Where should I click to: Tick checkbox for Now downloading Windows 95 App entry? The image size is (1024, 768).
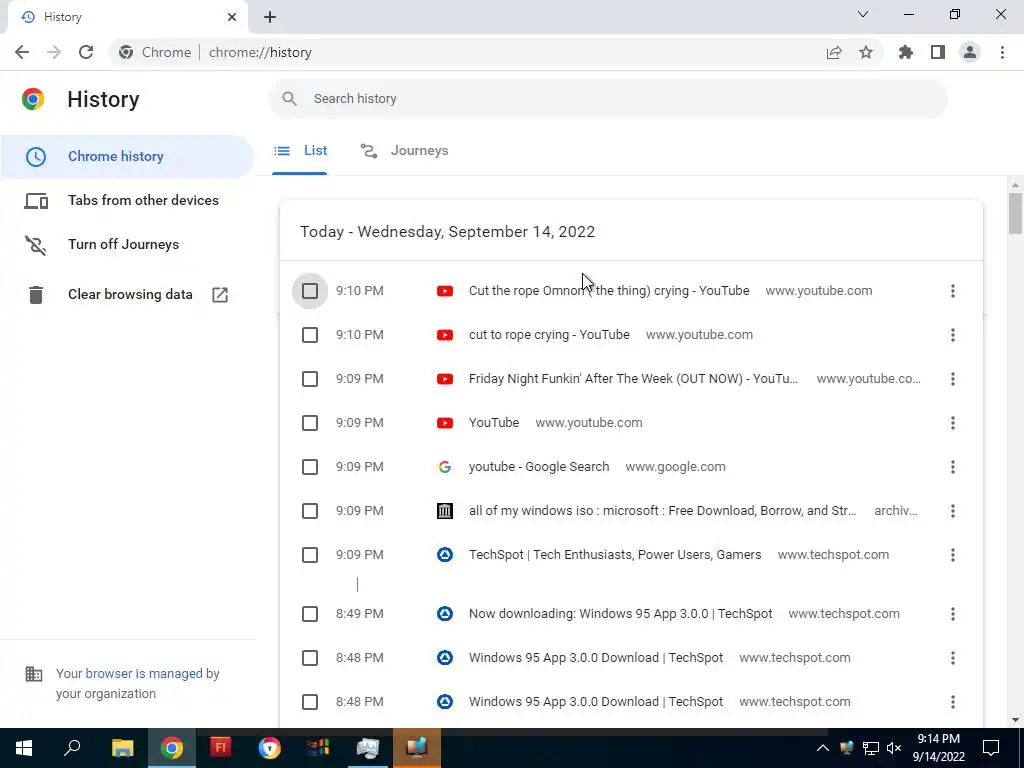click(x=310, y=614)
